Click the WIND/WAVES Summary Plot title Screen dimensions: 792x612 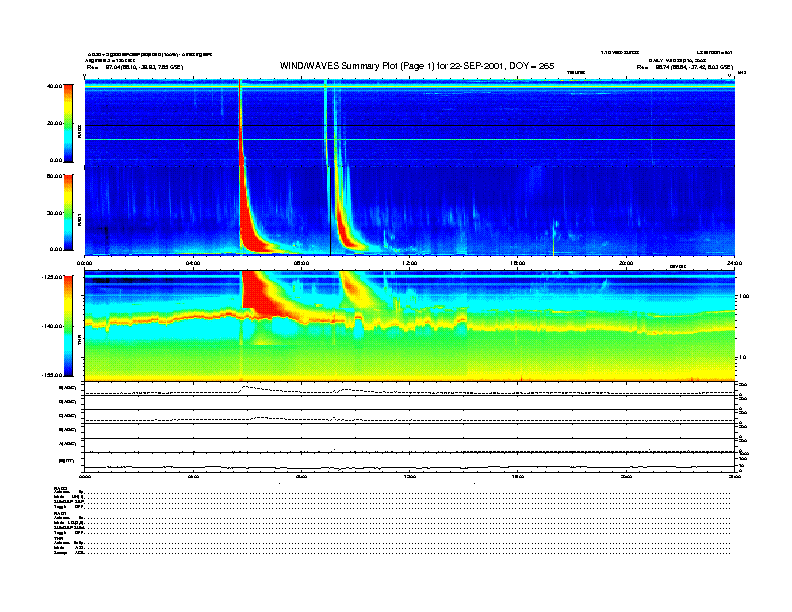tap(417, 66)
